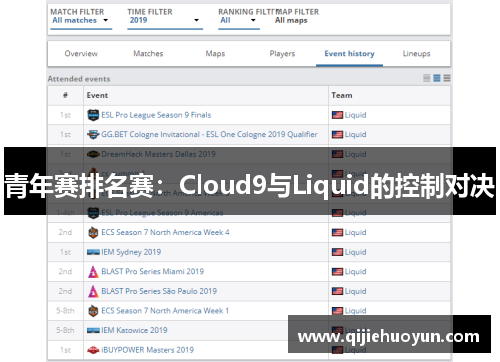500x362 pixels.
Task: Click the IEM Sydney 2019 logo
Action: [x=93, y=252]
